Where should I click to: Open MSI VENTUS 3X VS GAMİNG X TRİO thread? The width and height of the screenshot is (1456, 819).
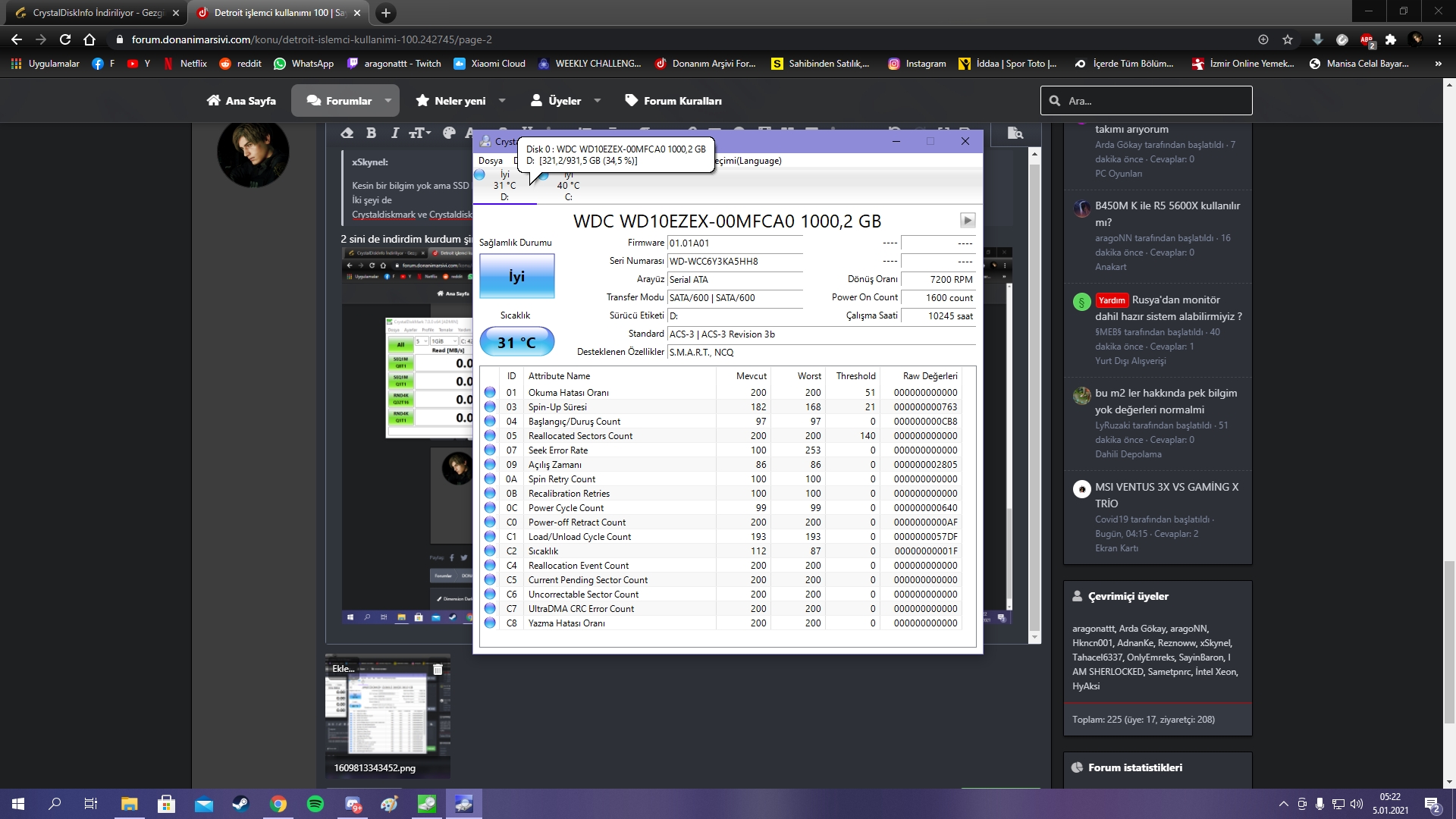[1166, 495]
